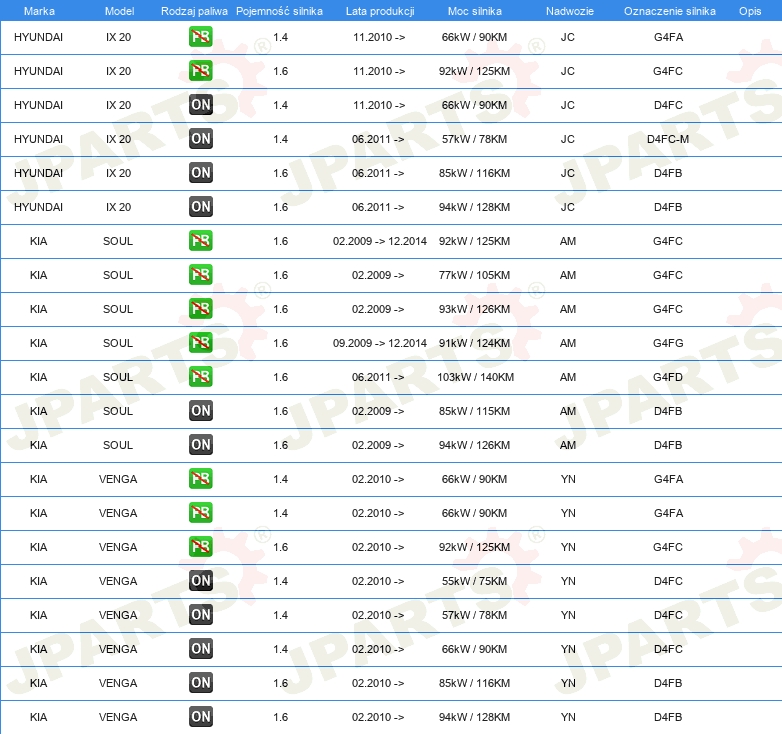Click AM body code in the G4FG row

(x=568, y=343)
